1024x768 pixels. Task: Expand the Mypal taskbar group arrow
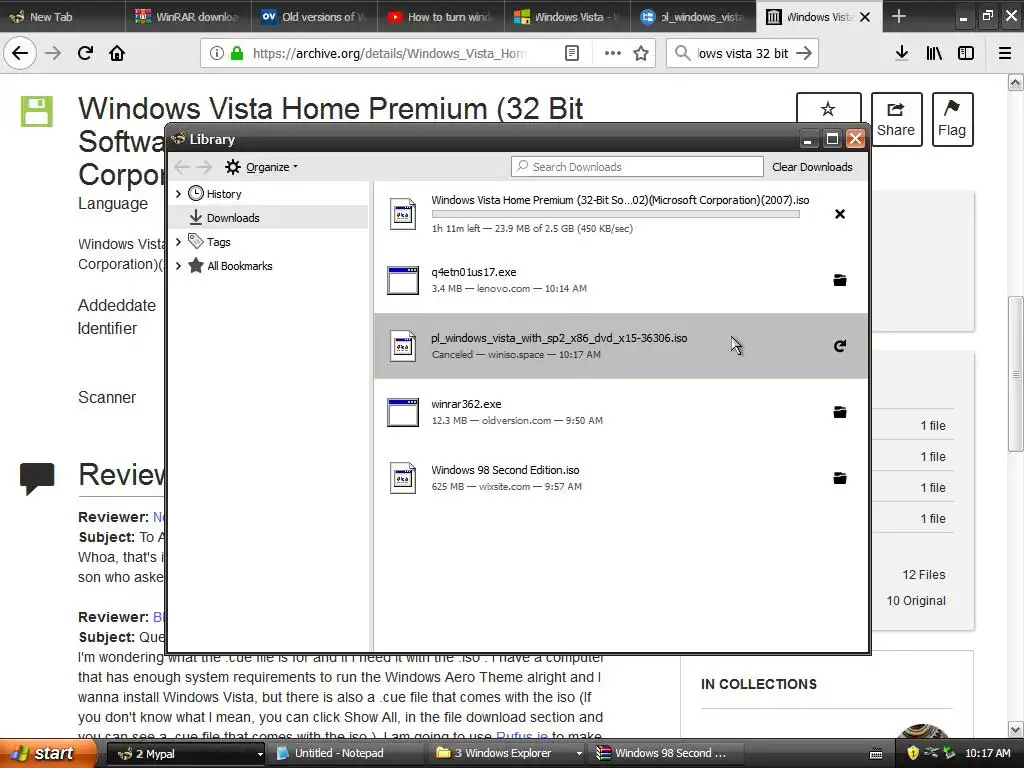[x=260, y=754]
